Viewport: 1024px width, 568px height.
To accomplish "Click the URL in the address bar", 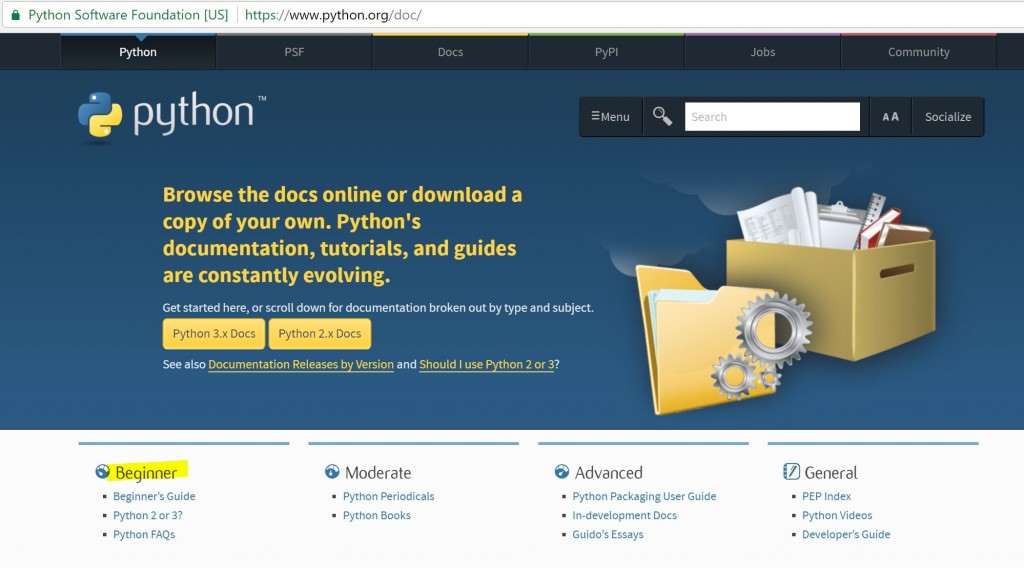I will (x=333, y=14).
